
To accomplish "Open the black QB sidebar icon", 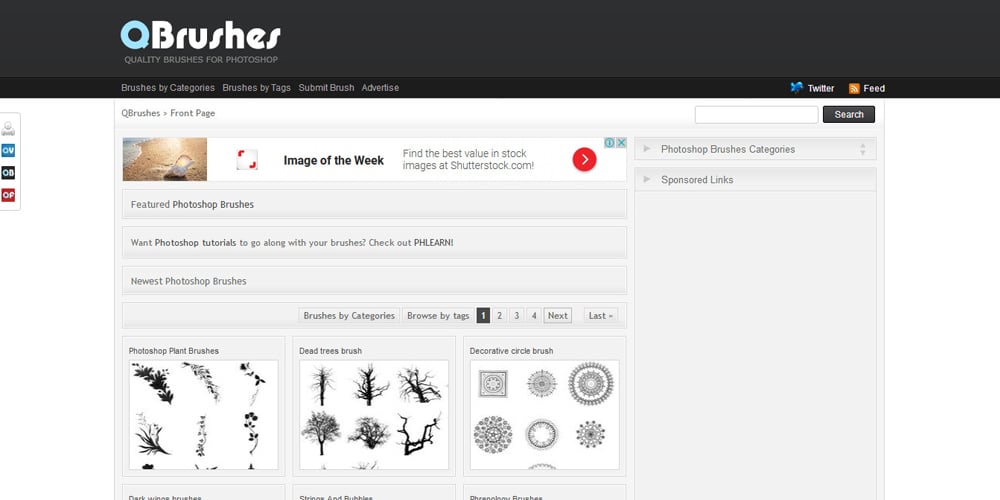I will 8,173.
